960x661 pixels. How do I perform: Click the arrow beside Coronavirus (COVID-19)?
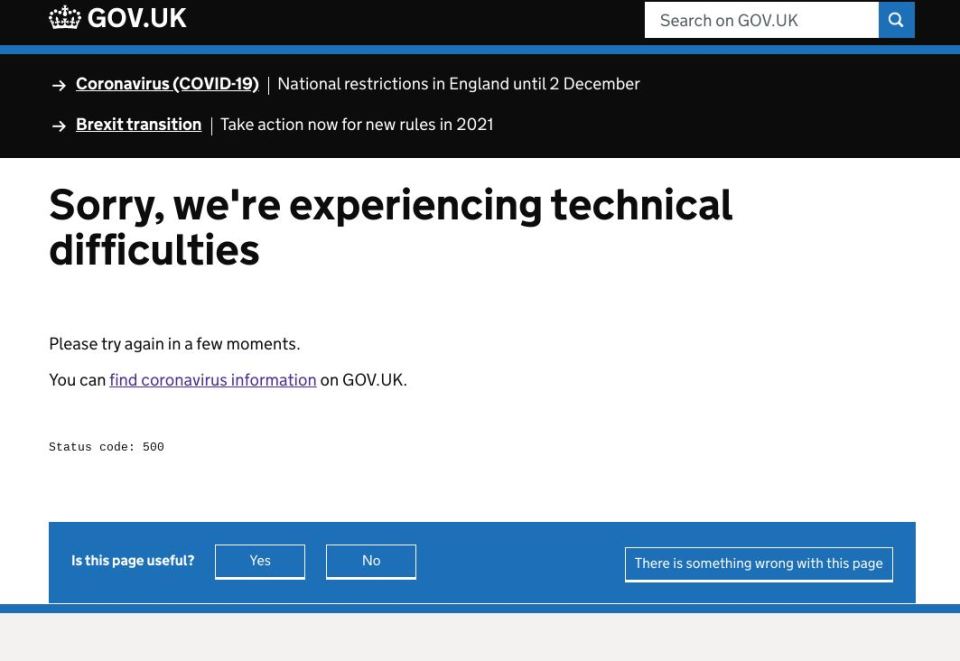pos(59,85)
